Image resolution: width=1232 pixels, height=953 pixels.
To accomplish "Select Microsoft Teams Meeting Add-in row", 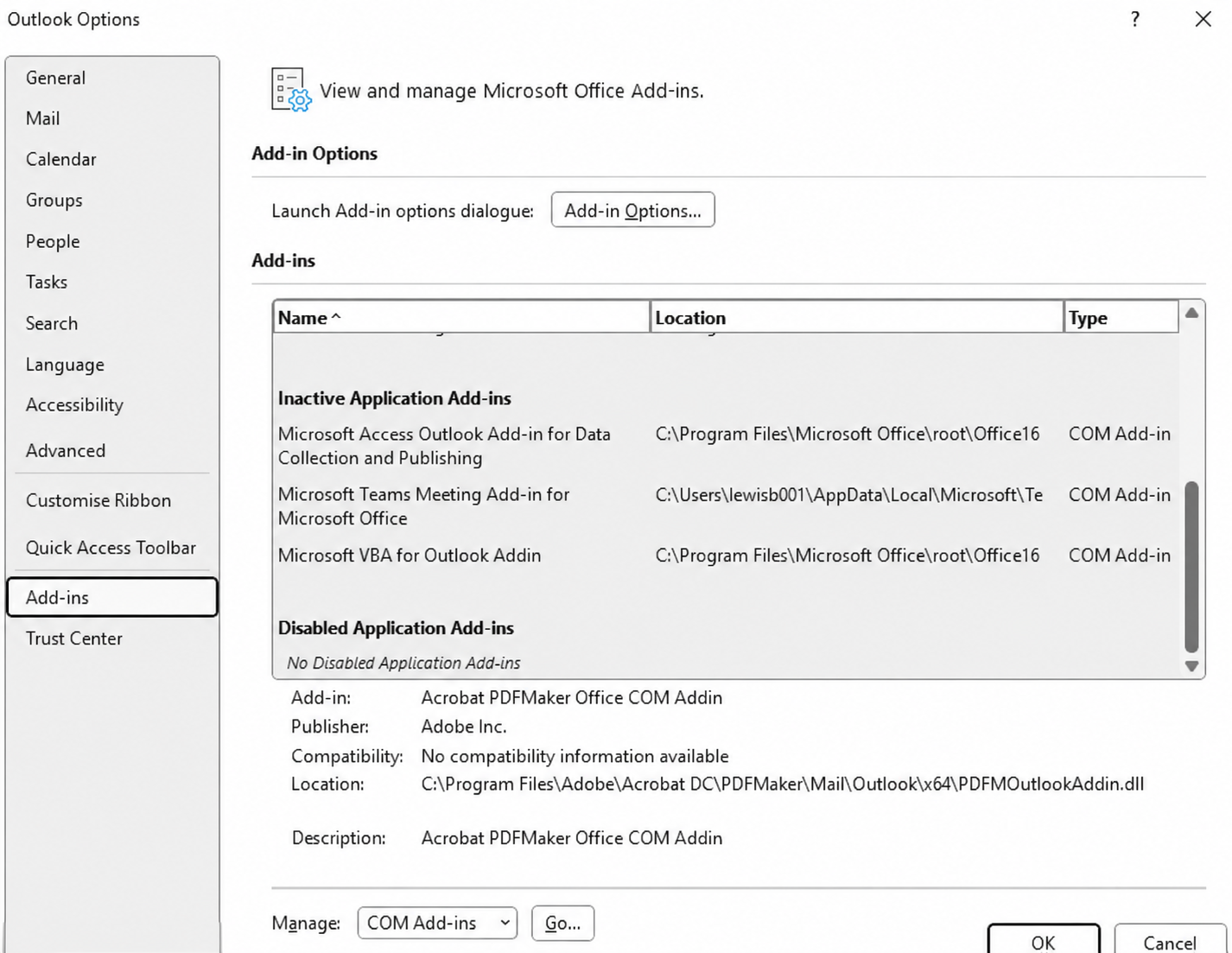I will (x=726, y=506).
